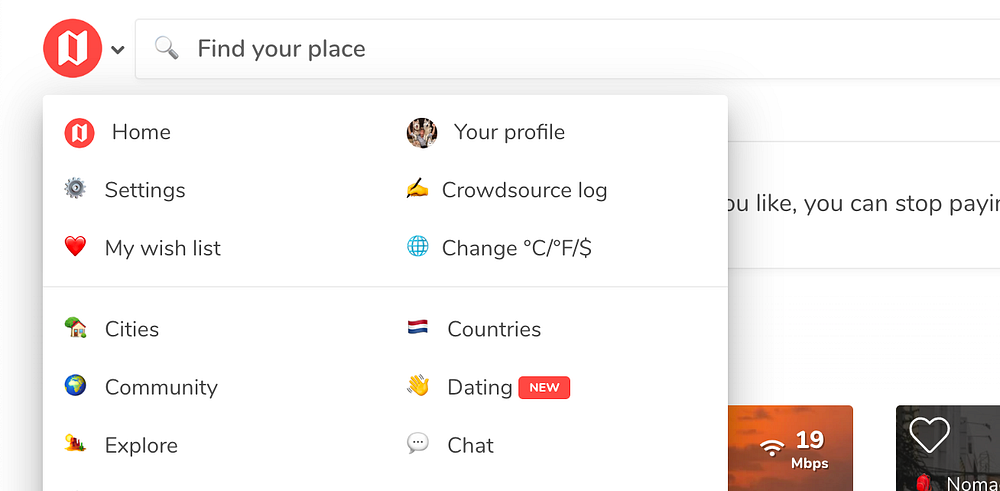The image size is (1000, 491).
Task: Open Your profile page
Action: pos(509,132)
